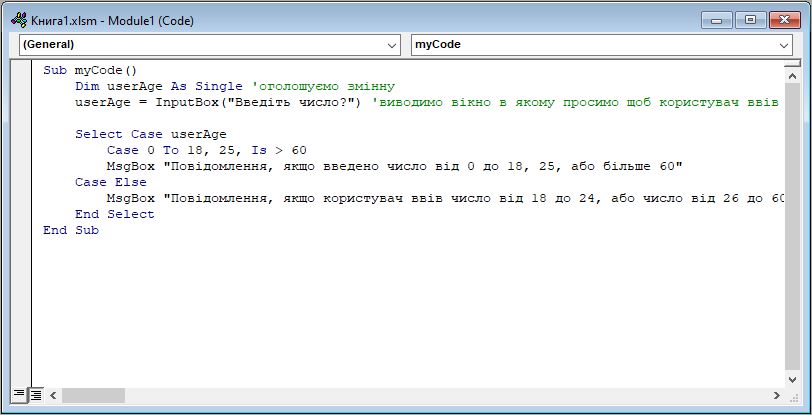
Task: Click the 'End Sub' line
Action: tap(71, 231)
